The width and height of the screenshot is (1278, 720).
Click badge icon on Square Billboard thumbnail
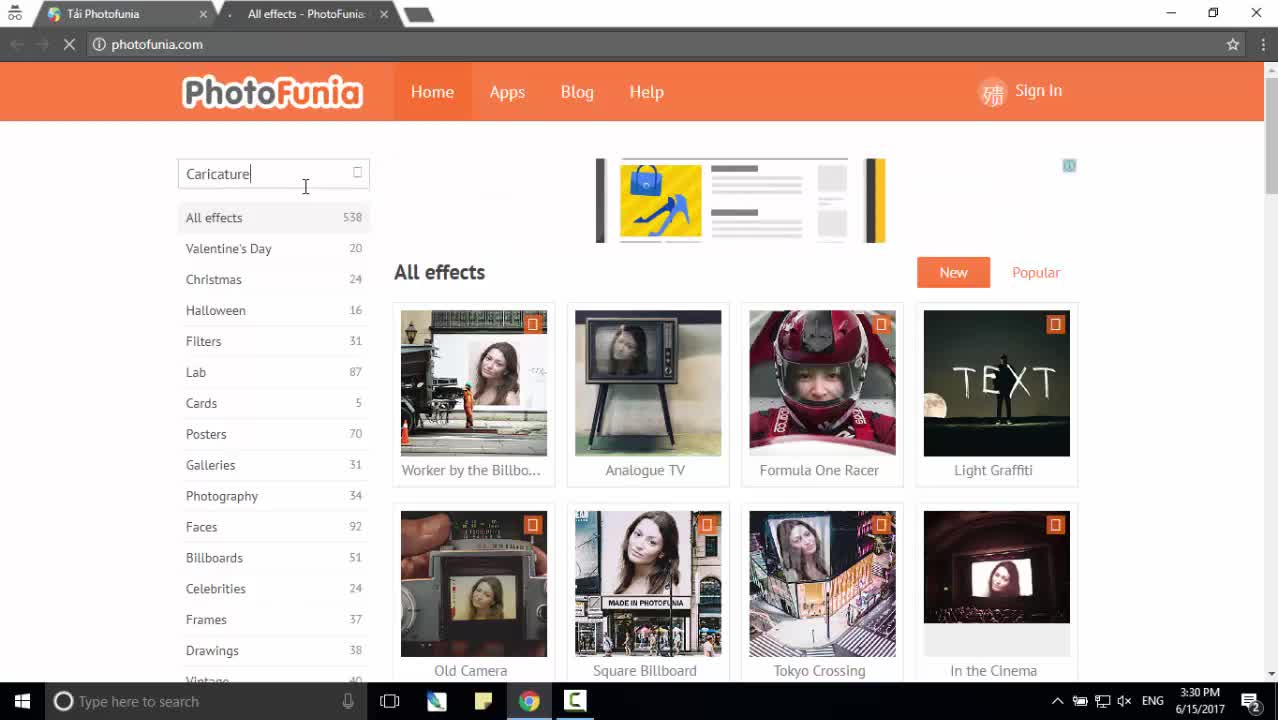[707, 524]
